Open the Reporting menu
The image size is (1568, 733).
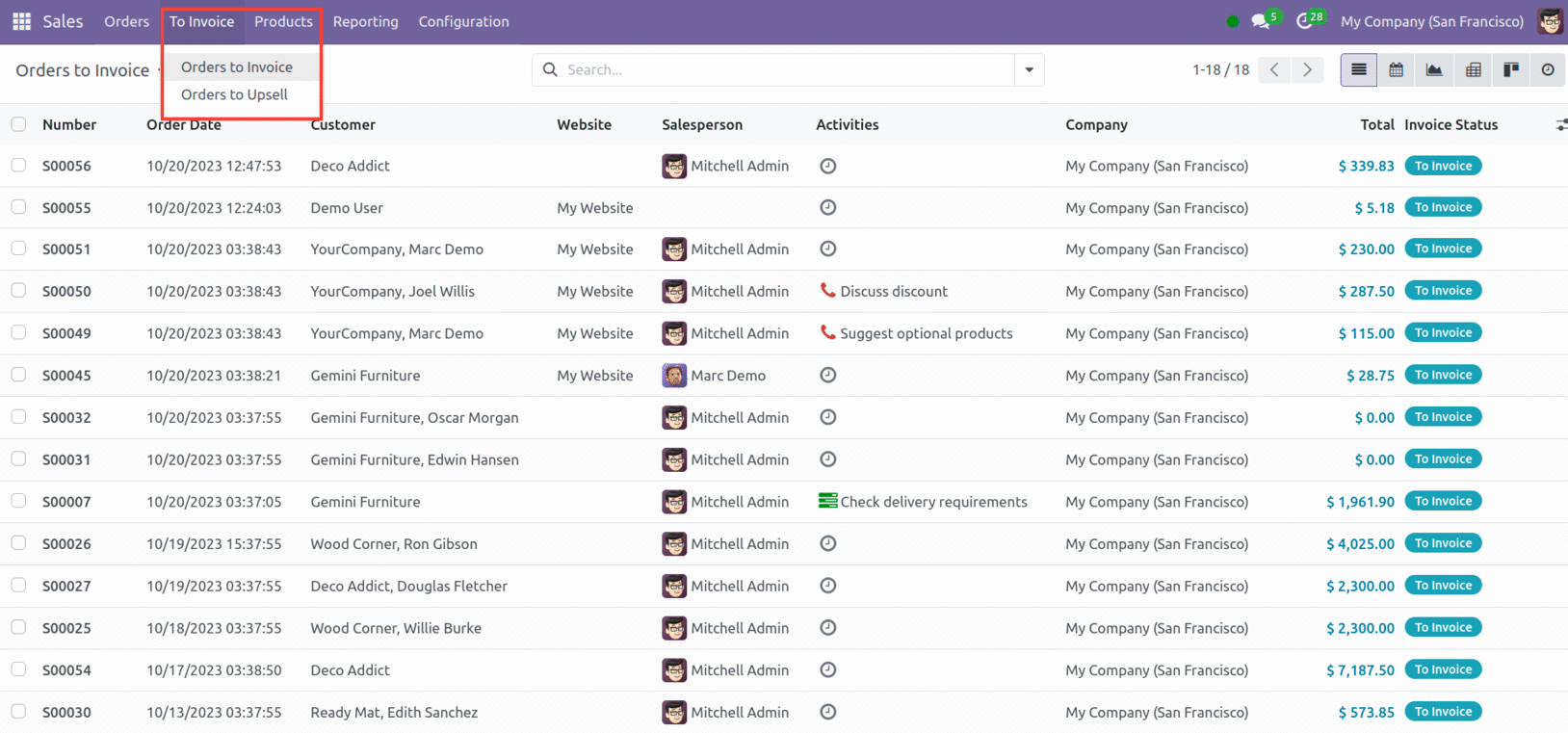click(x=365, y=21)
